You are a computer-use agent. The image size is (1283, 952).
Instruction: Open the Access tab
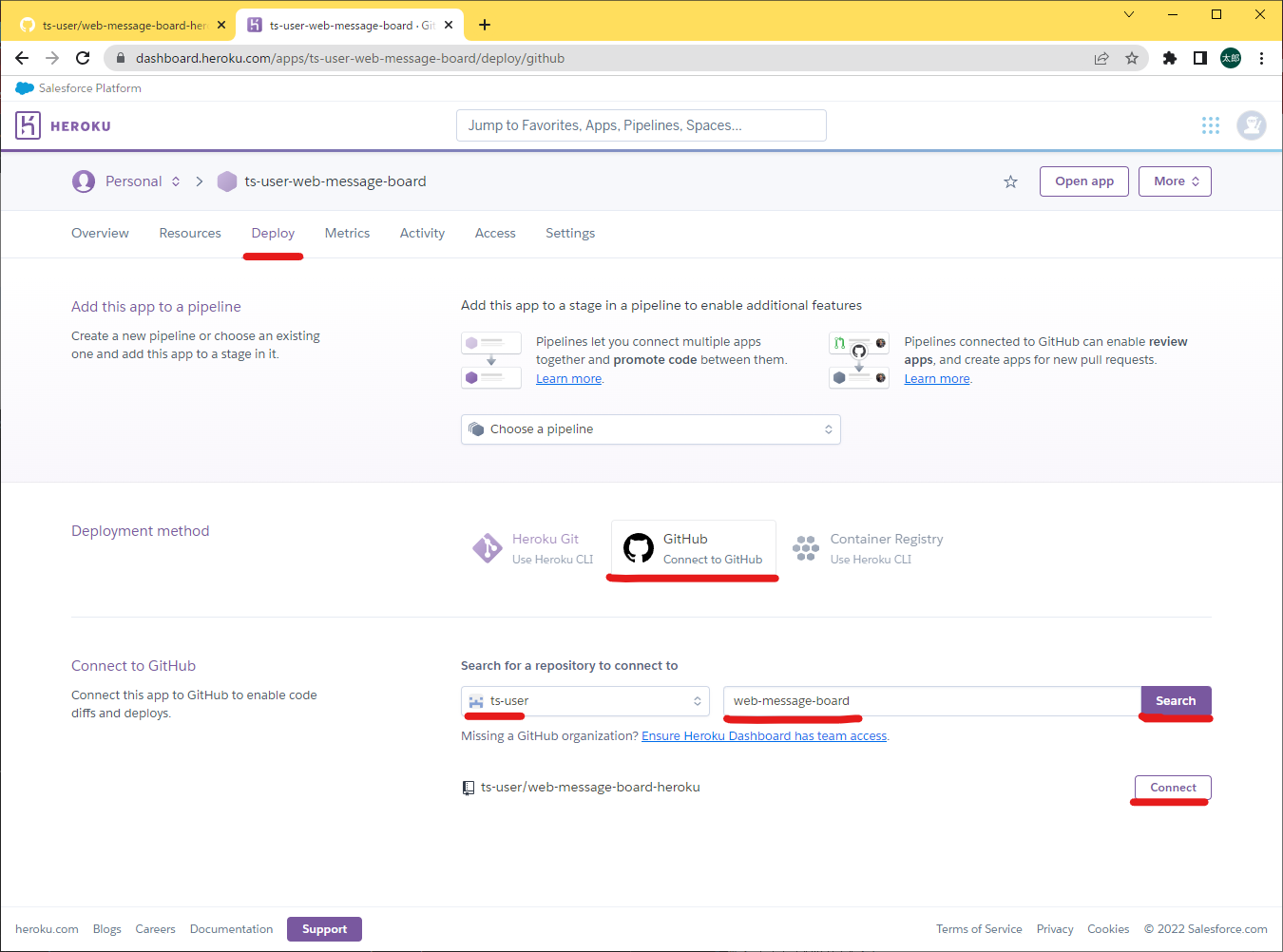coord(495,233)
